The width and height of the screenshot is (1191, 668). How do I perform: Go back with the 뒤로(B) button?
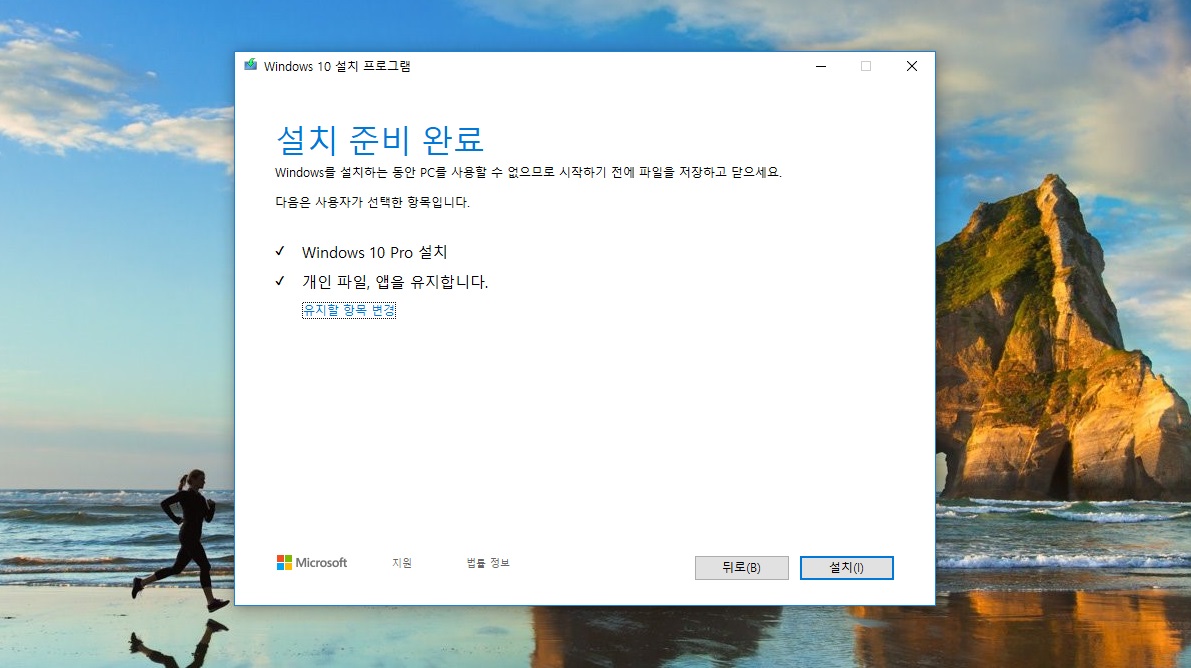[x=741, y=568]
